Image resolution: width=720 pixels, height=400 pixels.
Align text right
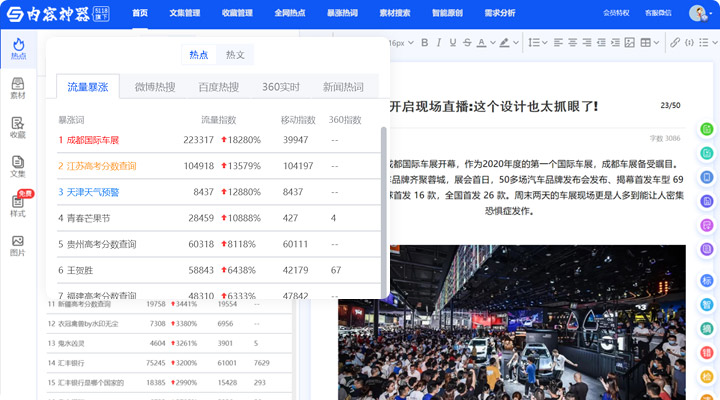tap(587, 43)
